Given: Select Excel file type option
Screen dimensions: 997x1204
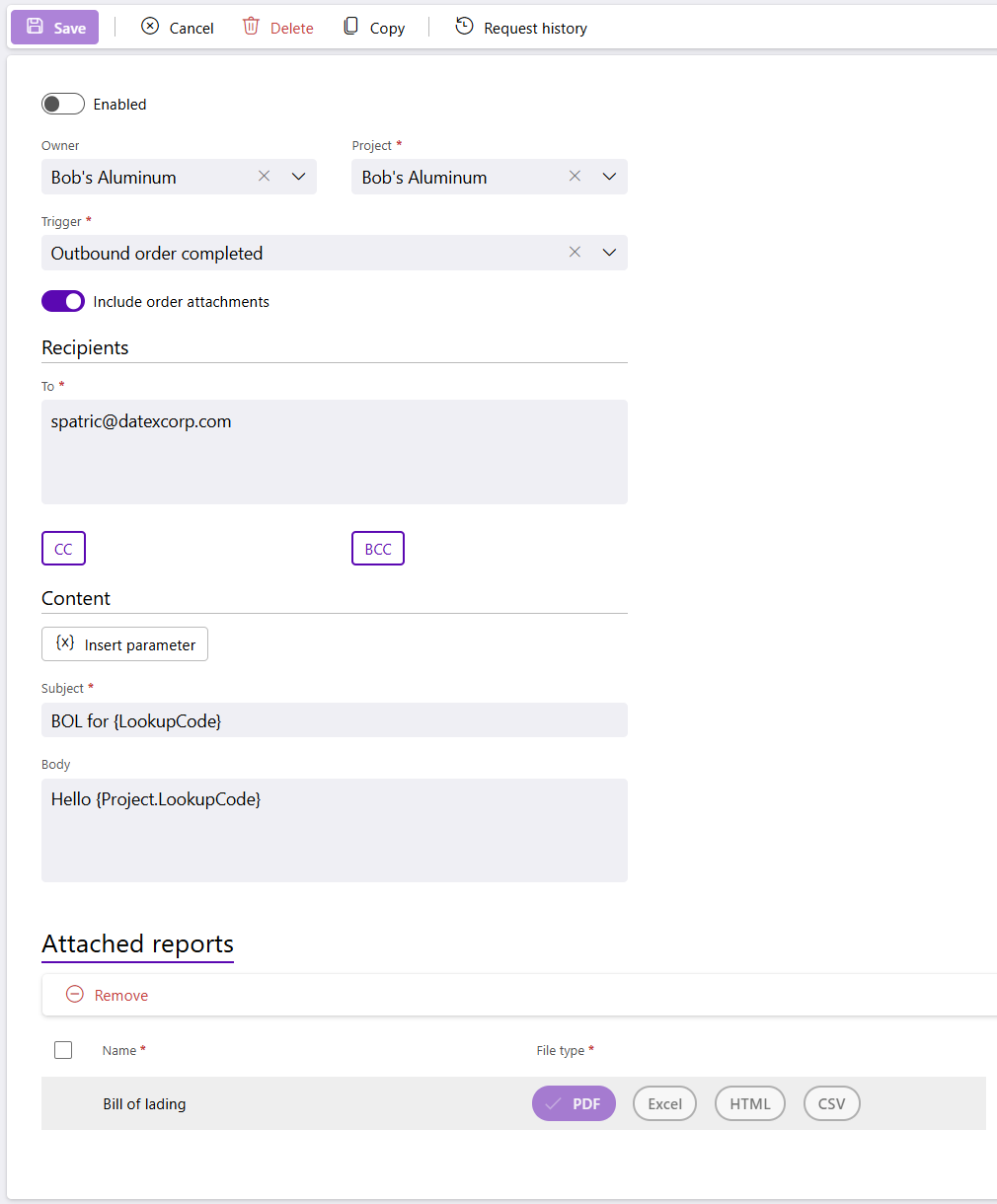Looking at the screenshot, I should [x=664, y=1103].
